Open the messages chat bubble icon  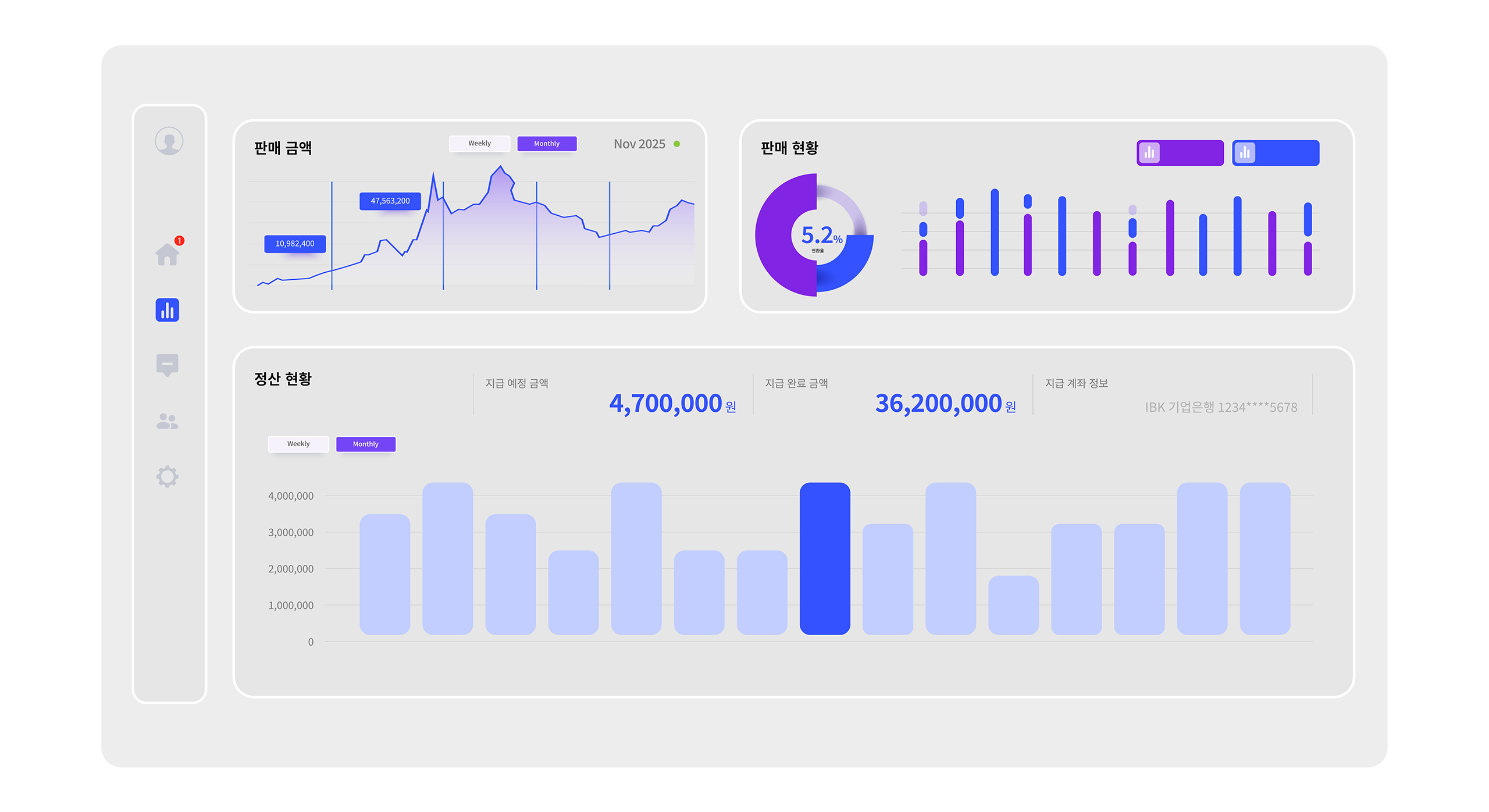[x=167, y=365]
